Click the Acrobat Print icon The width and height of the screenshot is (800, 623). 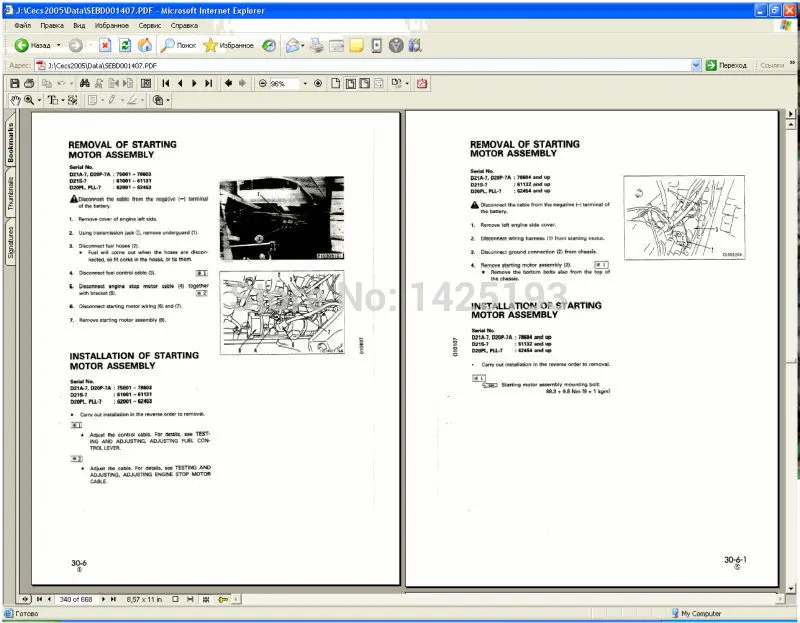click(29, 83)
